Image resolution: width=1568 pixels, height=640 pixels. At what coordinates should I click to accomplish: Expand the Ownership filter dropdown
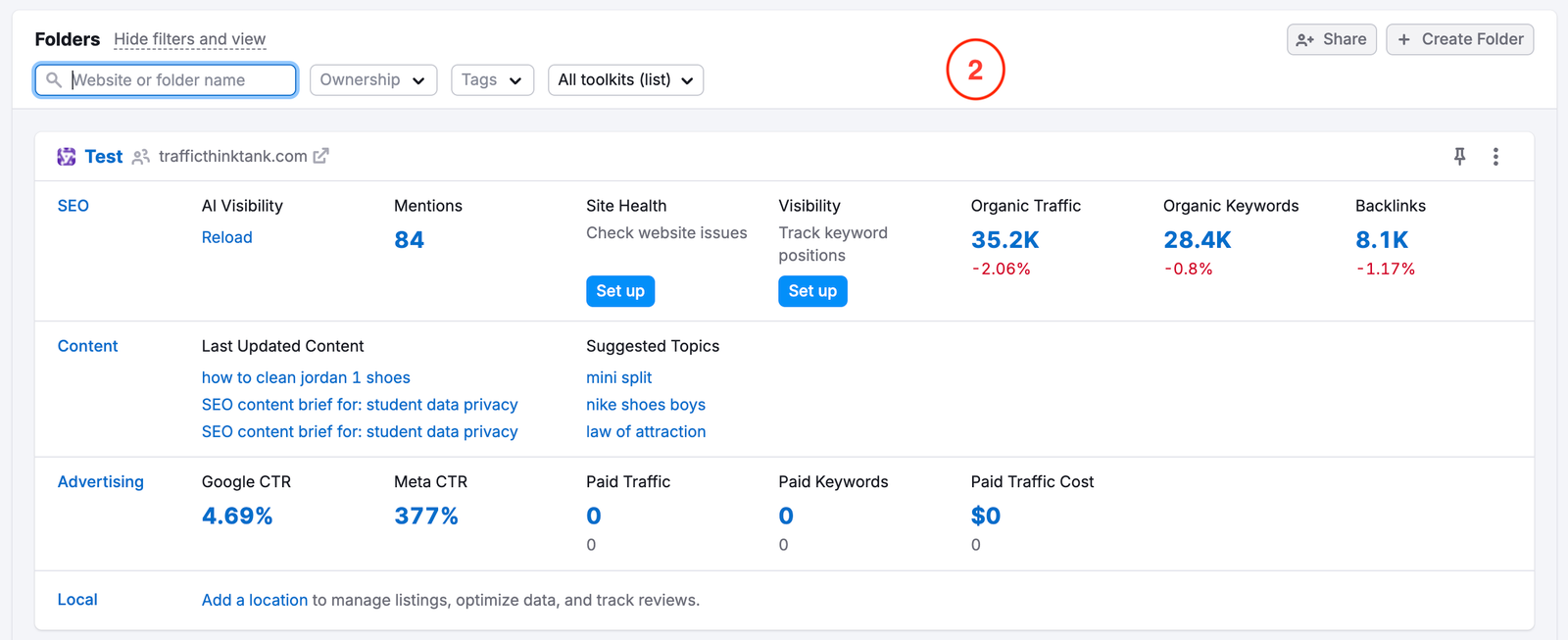(x=372, y=80)
